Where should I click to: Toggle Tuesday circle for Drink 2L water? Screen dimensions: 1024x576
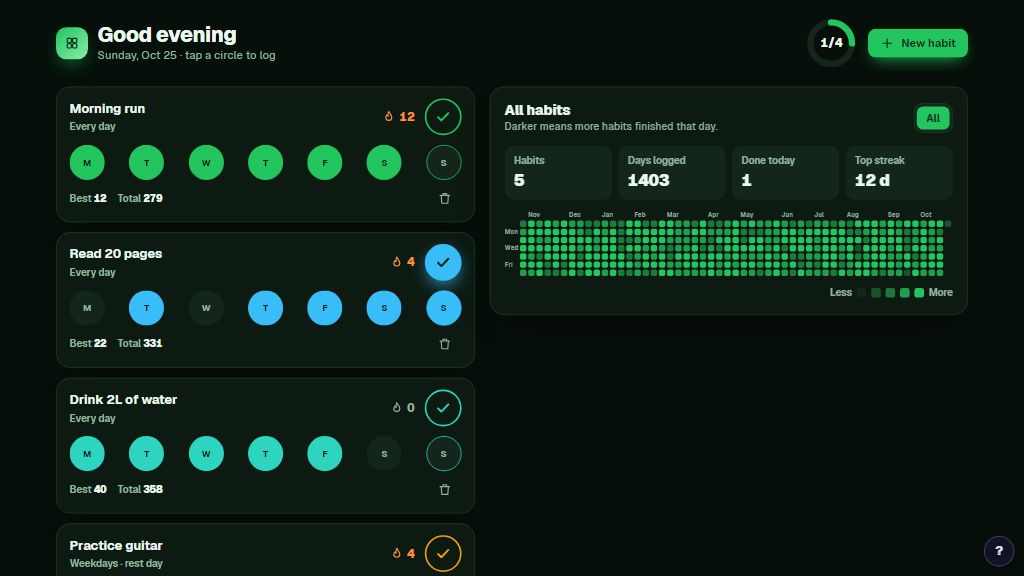coord(146,454)
